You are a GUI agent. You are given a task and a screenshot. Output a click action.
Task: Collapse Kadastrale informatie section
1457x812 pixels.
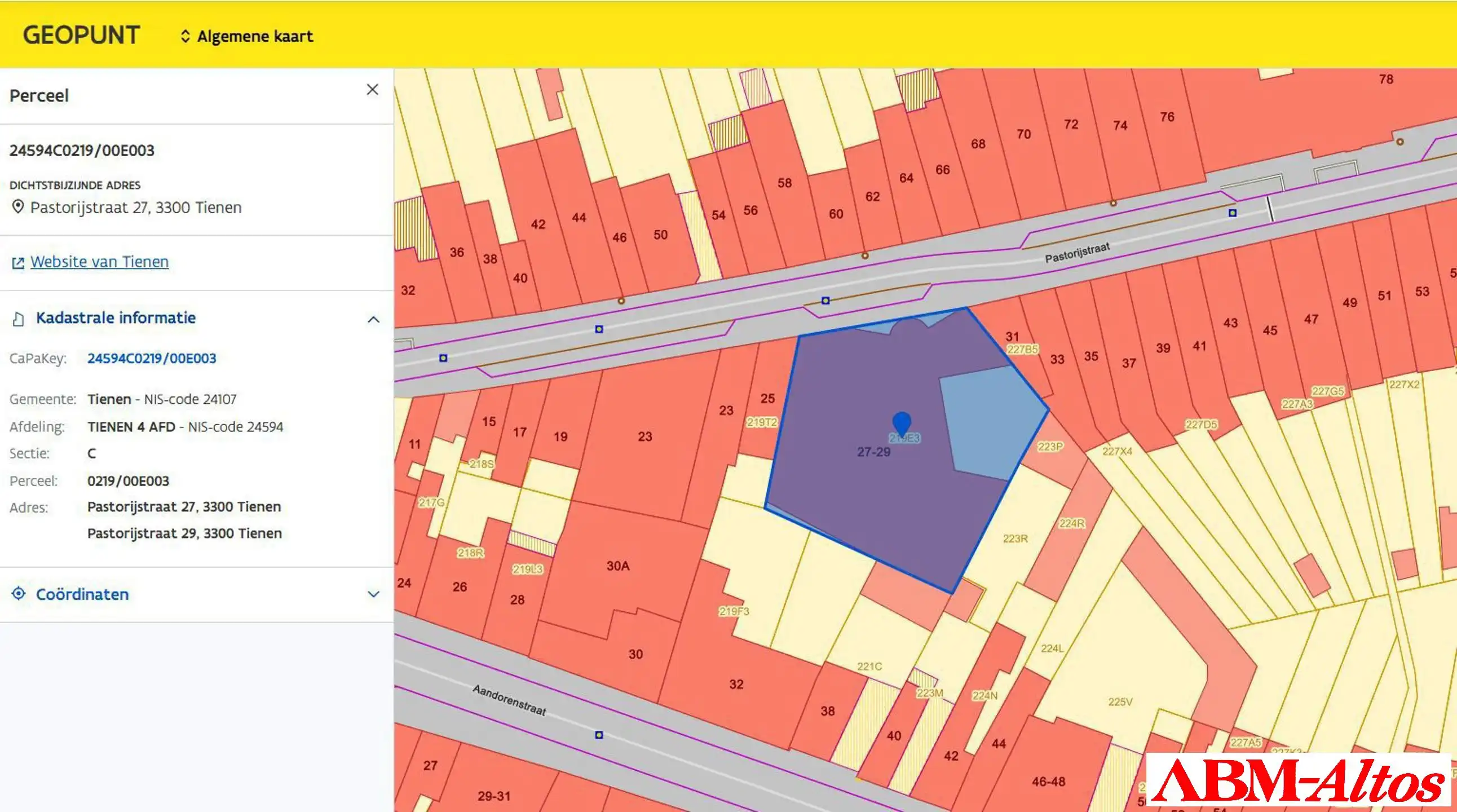[373, 320]
